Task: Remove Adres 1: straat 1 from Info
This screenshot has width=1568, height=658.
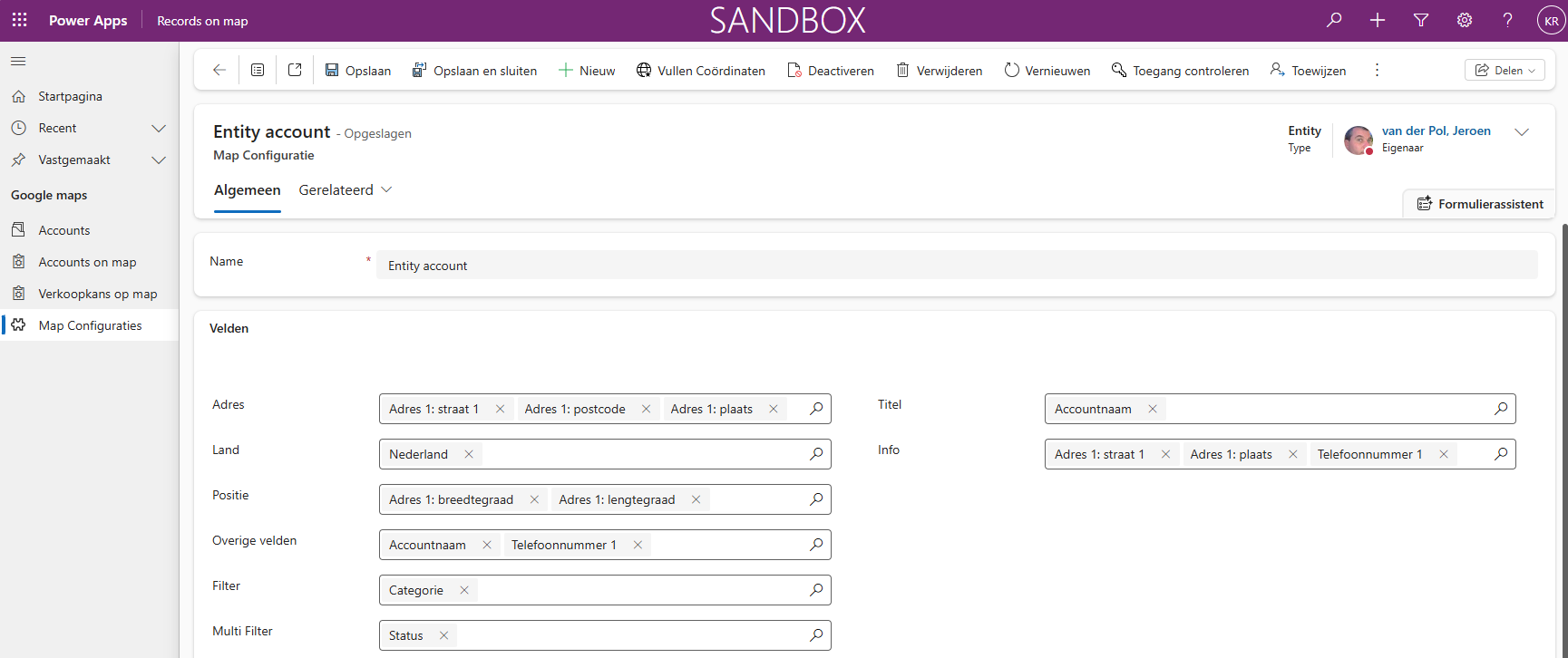Action: click(1165, 454)
